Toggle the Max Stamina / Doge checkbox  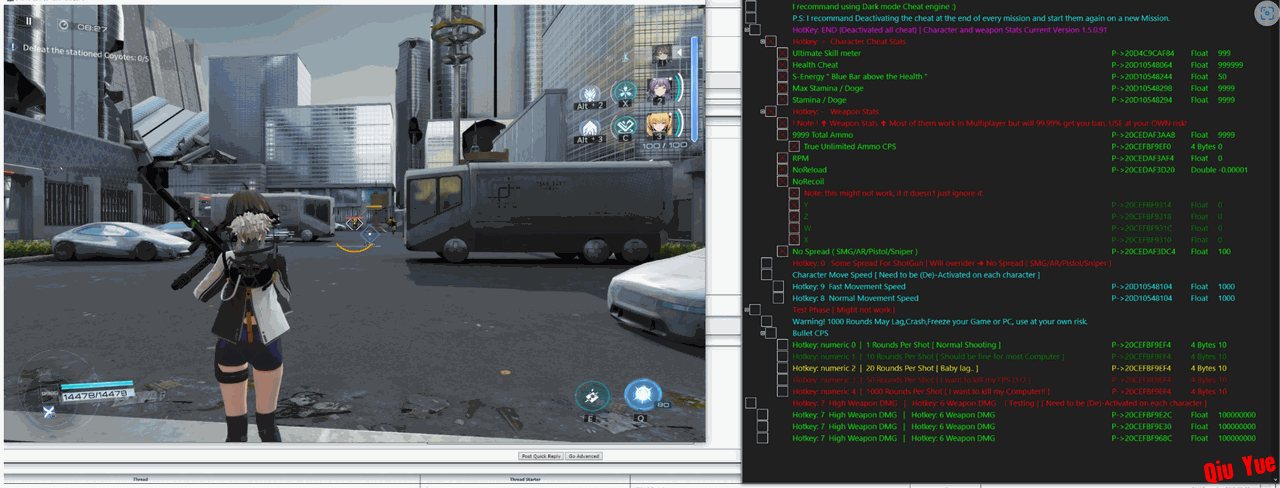pyautogui.click(x=783, y=89)
